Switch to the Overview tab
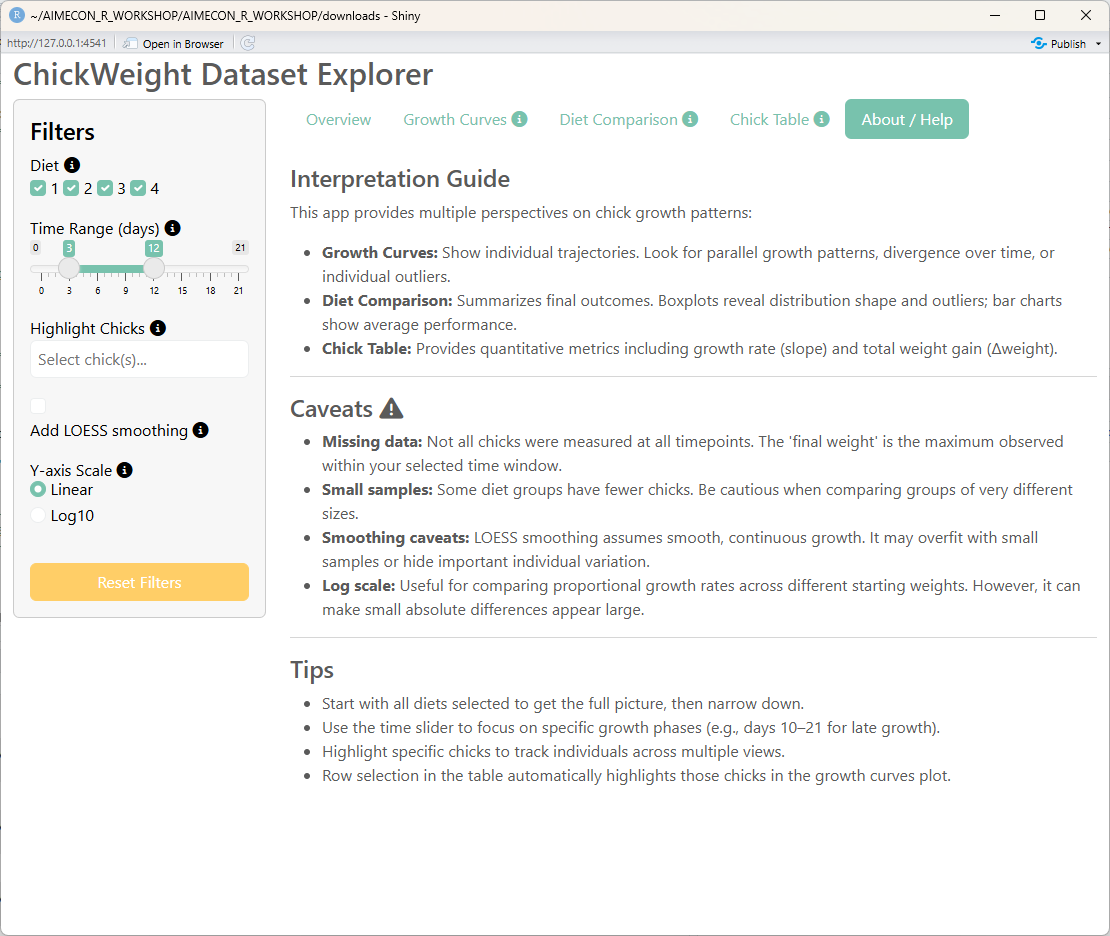The image size is (1110, 936). [x=338, y=120]
